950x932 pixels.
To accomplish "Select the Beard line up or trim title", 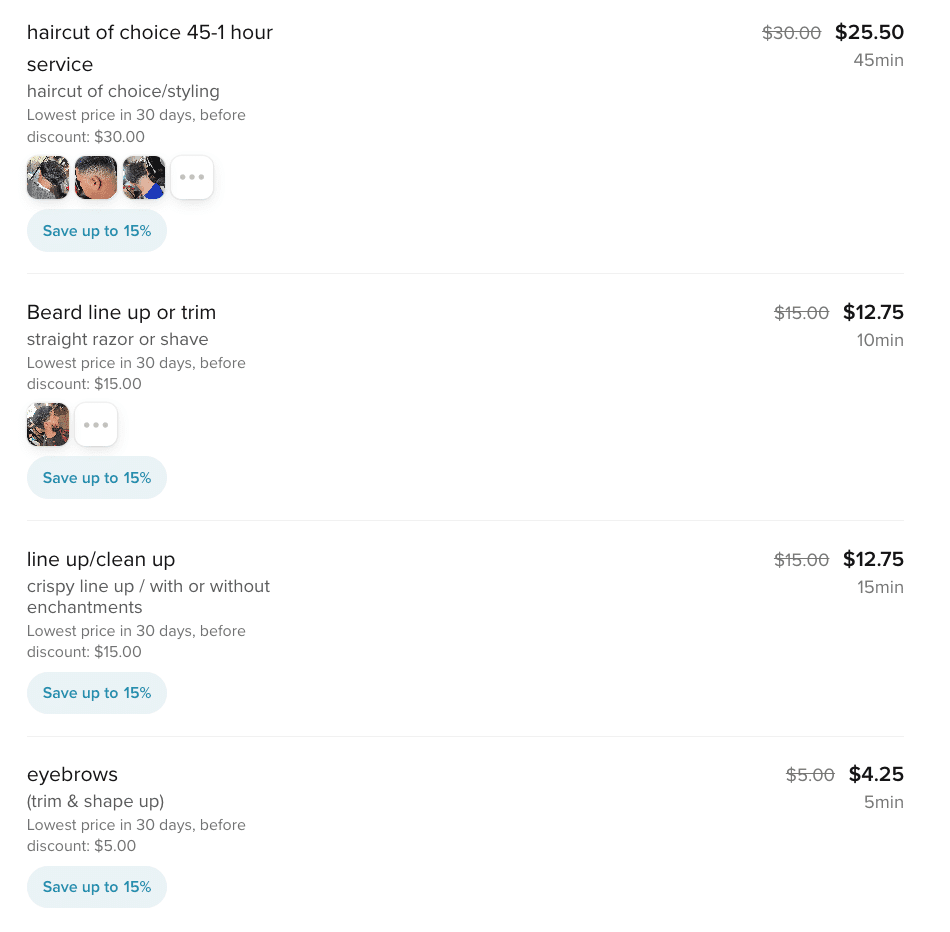I will pos(121,312).
